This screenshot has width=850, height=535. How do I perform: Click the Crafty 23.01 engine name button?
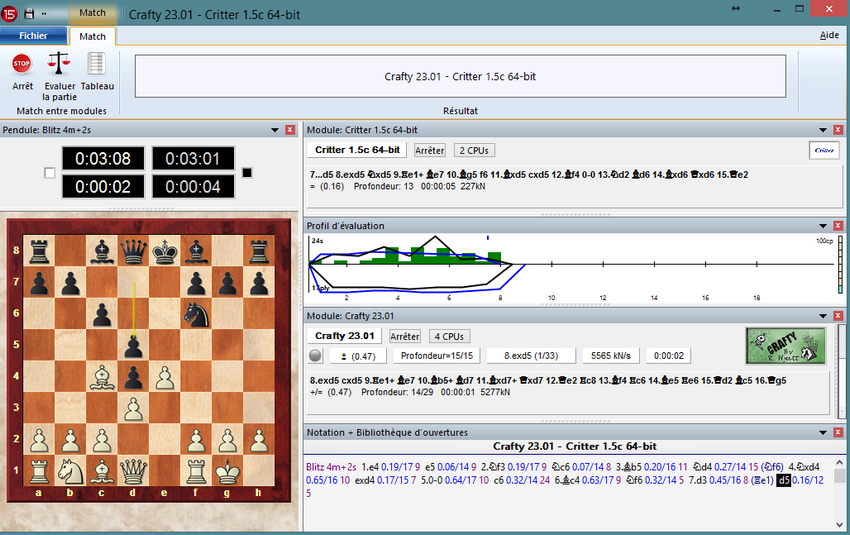tap(345, 336)
